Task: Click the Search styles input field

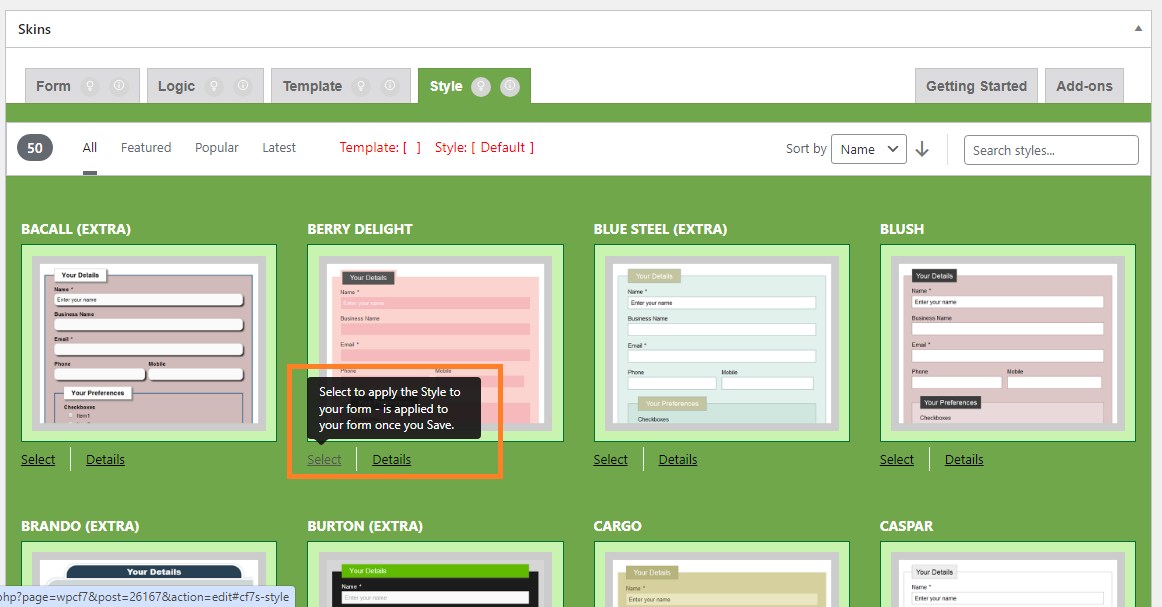Action: pos(1051,150)
